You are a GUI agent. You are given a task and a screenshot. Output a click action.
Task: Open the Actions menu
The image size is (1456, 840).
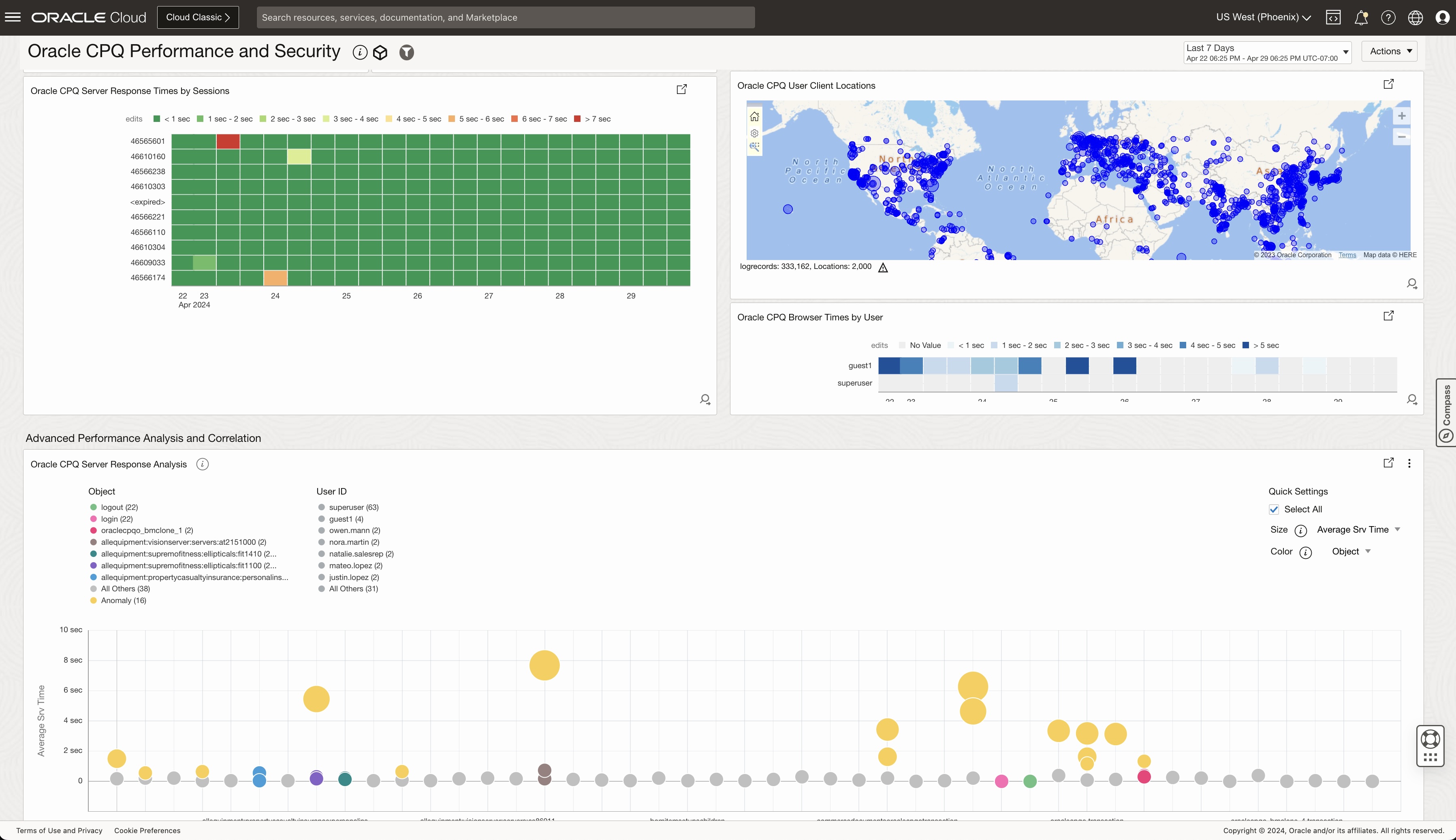pyautogui.click(x=1389, y=51)
